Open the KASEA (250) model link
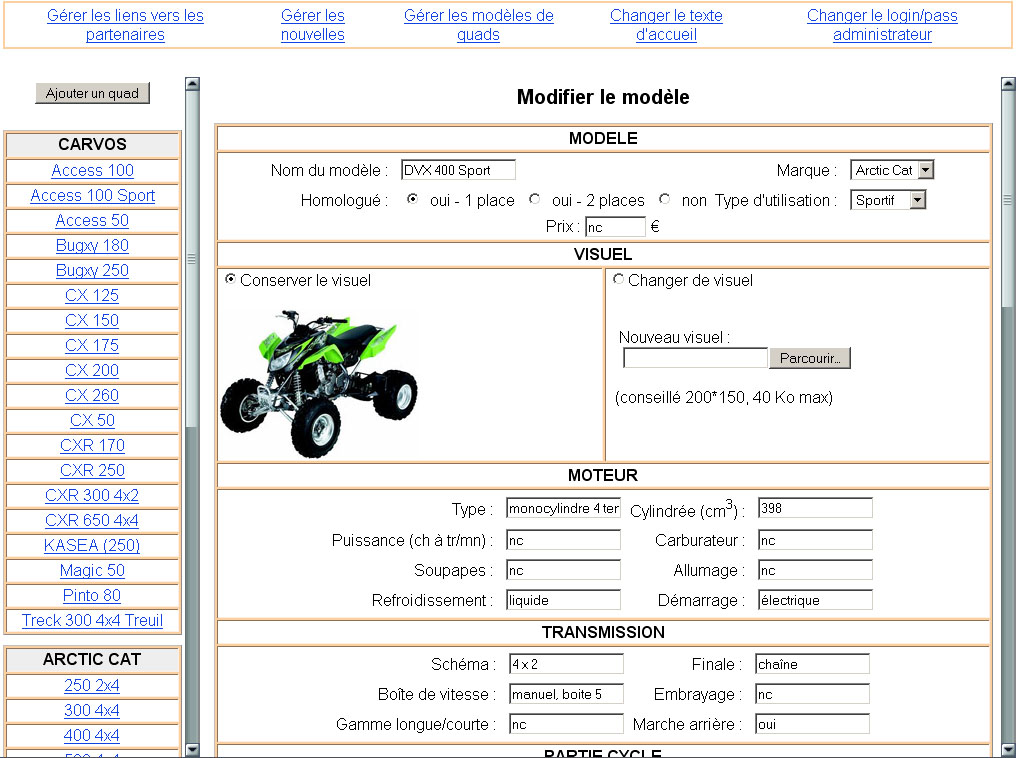The height and width of the screenshot is (758, 1016). point(92,546)
